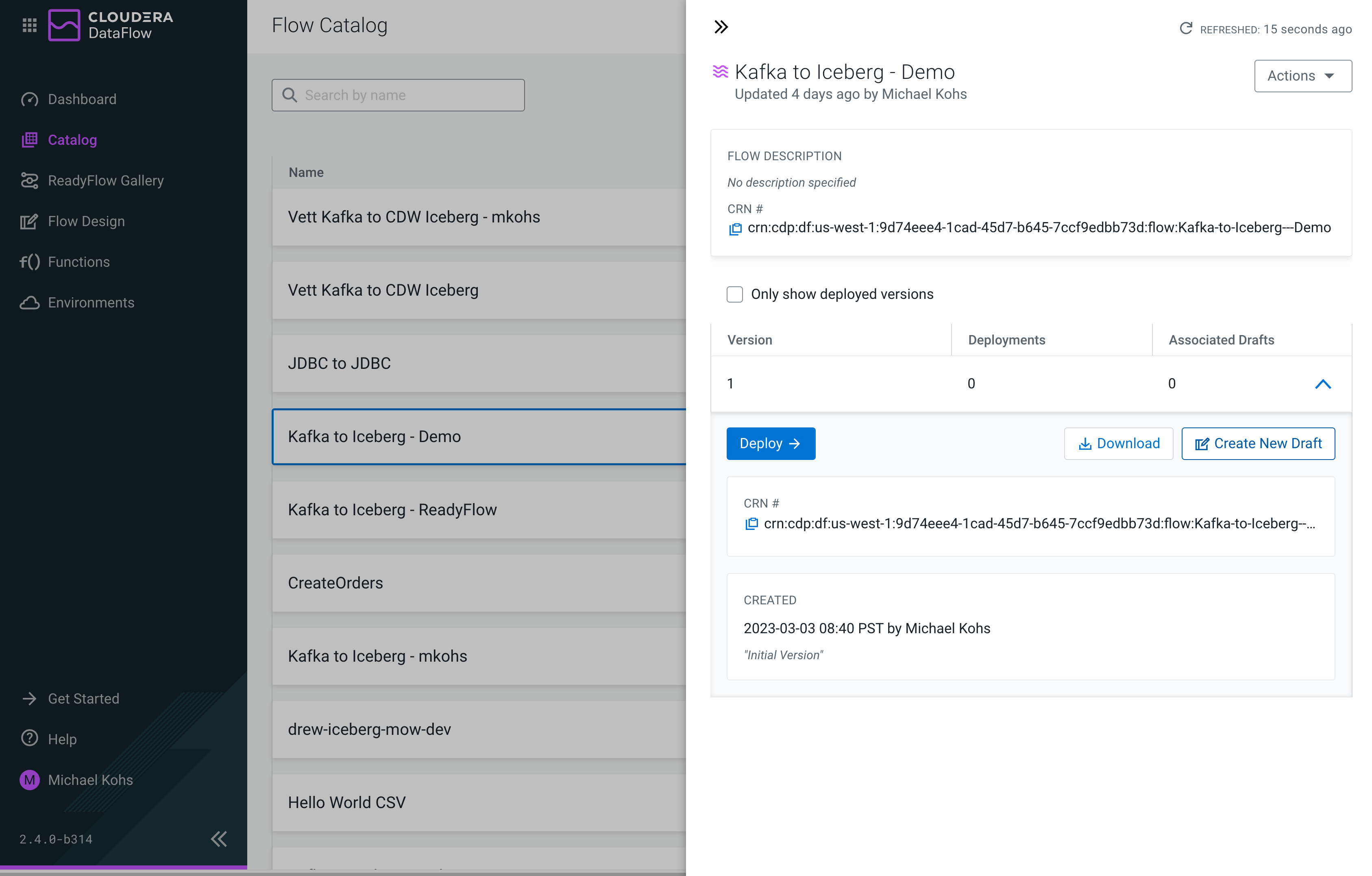This screenshot has height=876, width=1372.
Task: Switch to the Catalog section
Action: click(72, 139)
